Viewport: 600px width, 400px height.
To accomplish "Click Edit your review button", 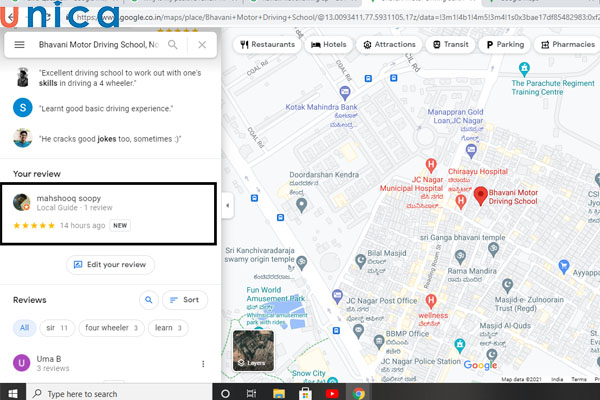I will tap(110, 264).
